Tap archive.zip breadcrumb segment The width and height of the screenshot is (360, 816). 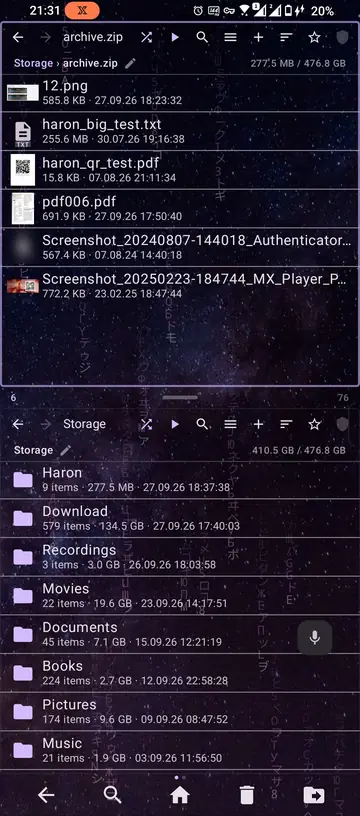tap(90, 63)
